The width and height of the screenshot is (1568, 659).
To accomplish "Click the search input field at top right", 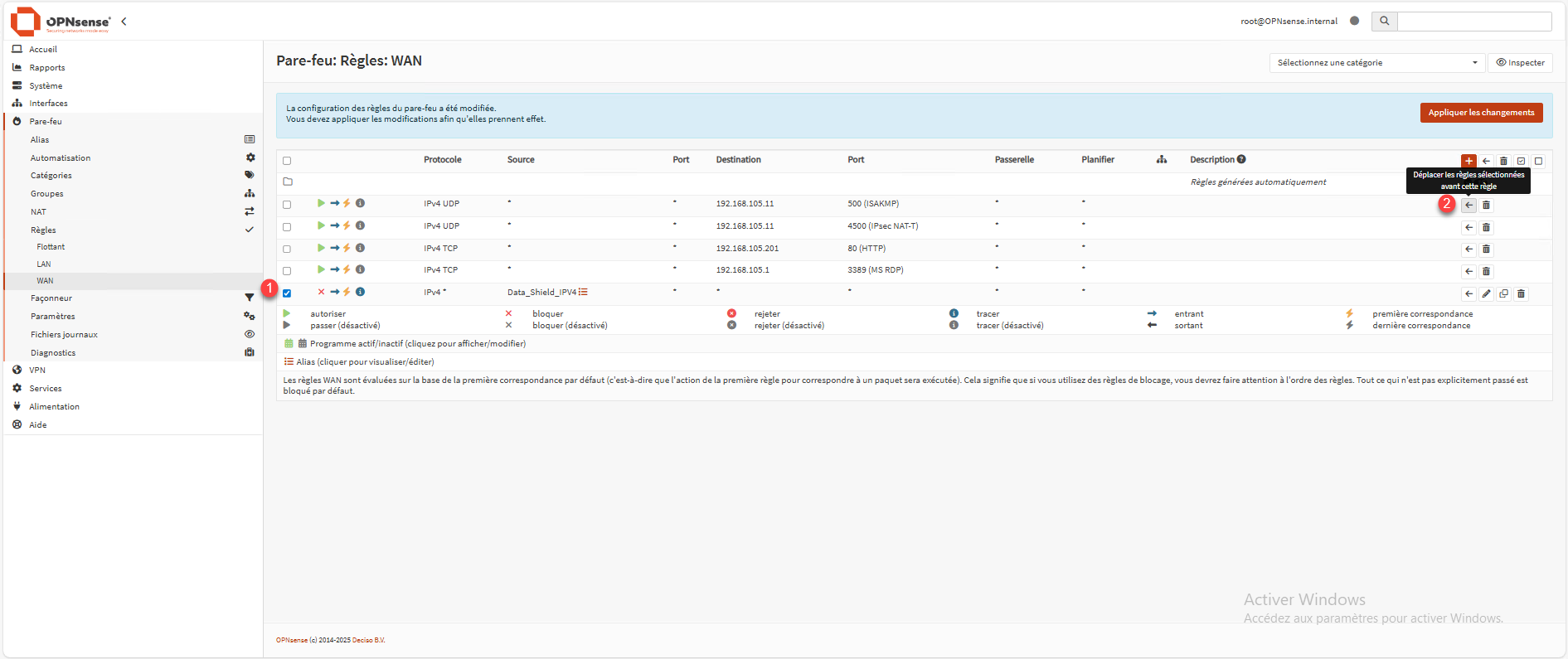I will [x=1473, y=22].
